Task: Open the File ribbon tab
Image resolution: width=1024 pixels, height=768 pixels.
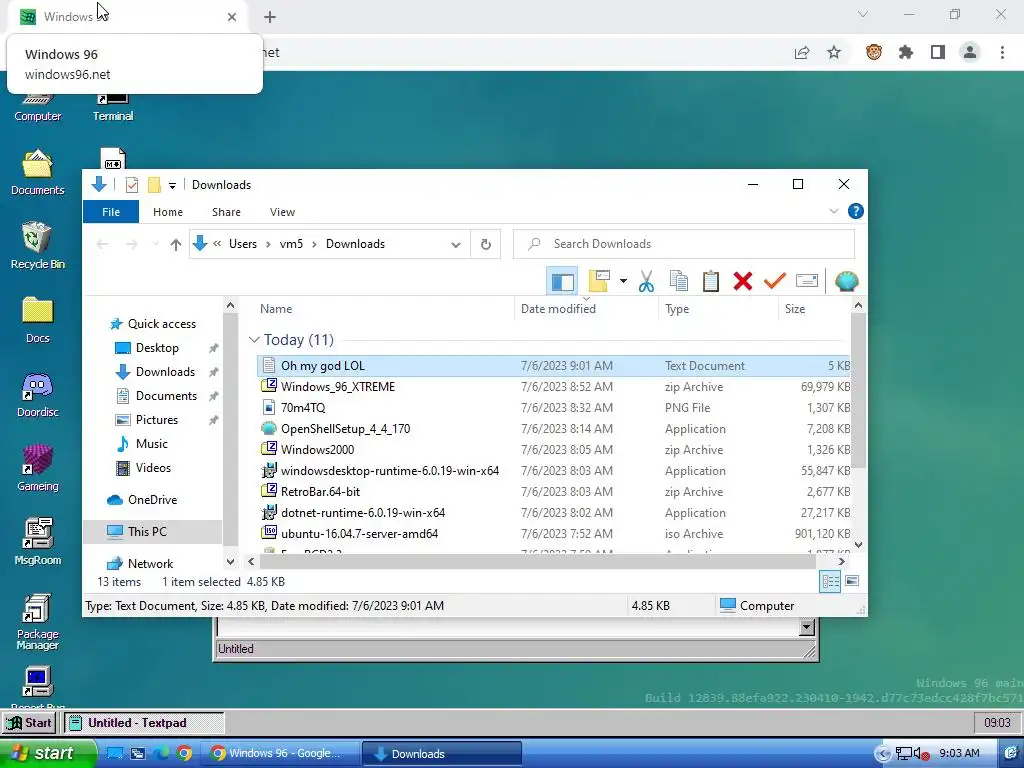Action: coord(111,212)
